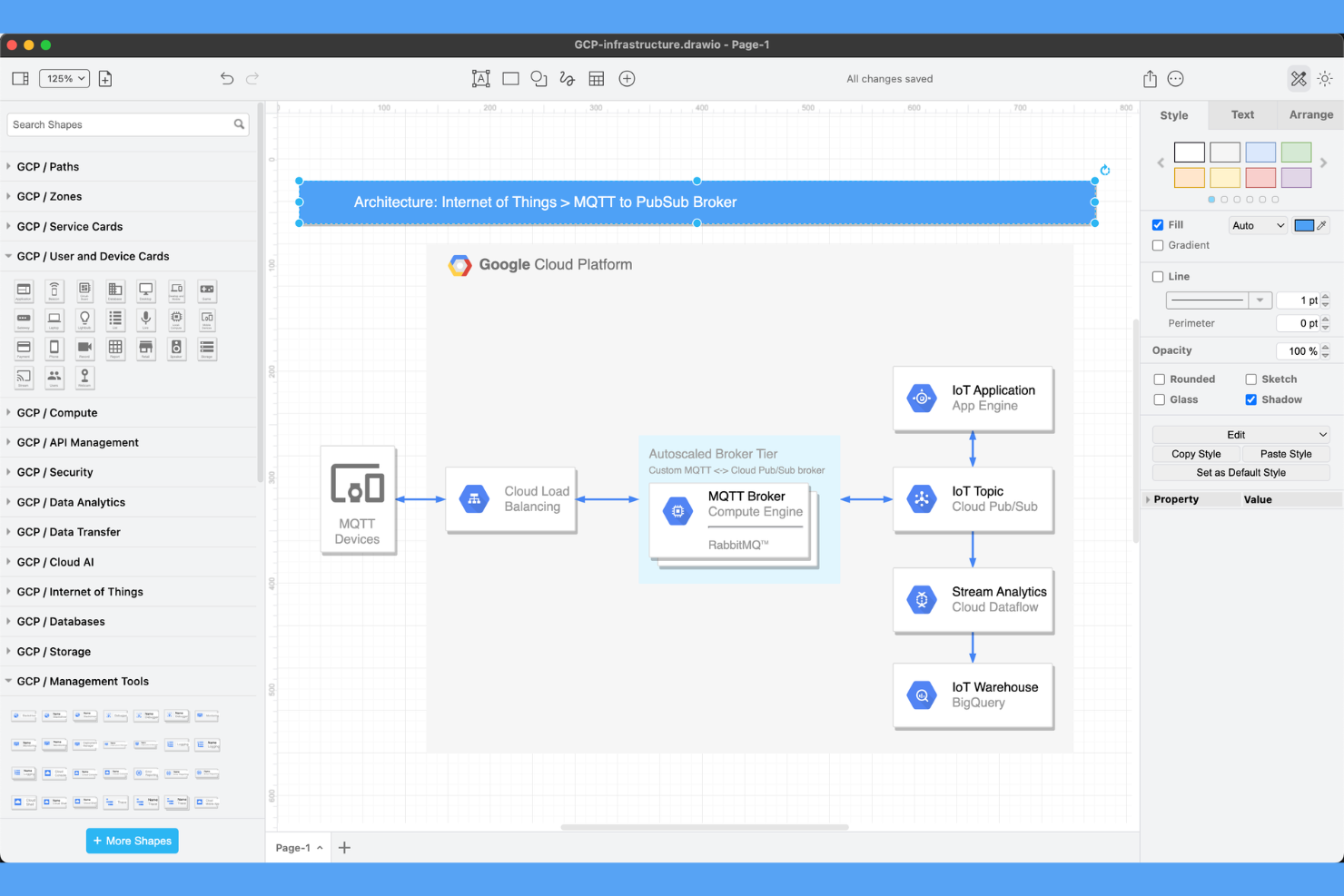Toggle the sidebar panel icon
1344x896 pixels.
(20, 79)
